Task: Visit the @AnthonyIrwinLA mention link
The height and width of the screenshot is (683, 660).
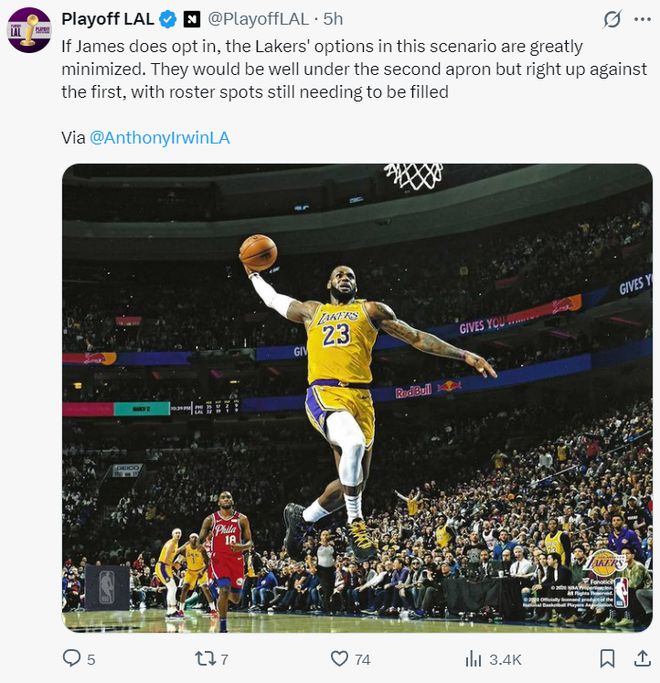Action: click(x=160, y=137)
